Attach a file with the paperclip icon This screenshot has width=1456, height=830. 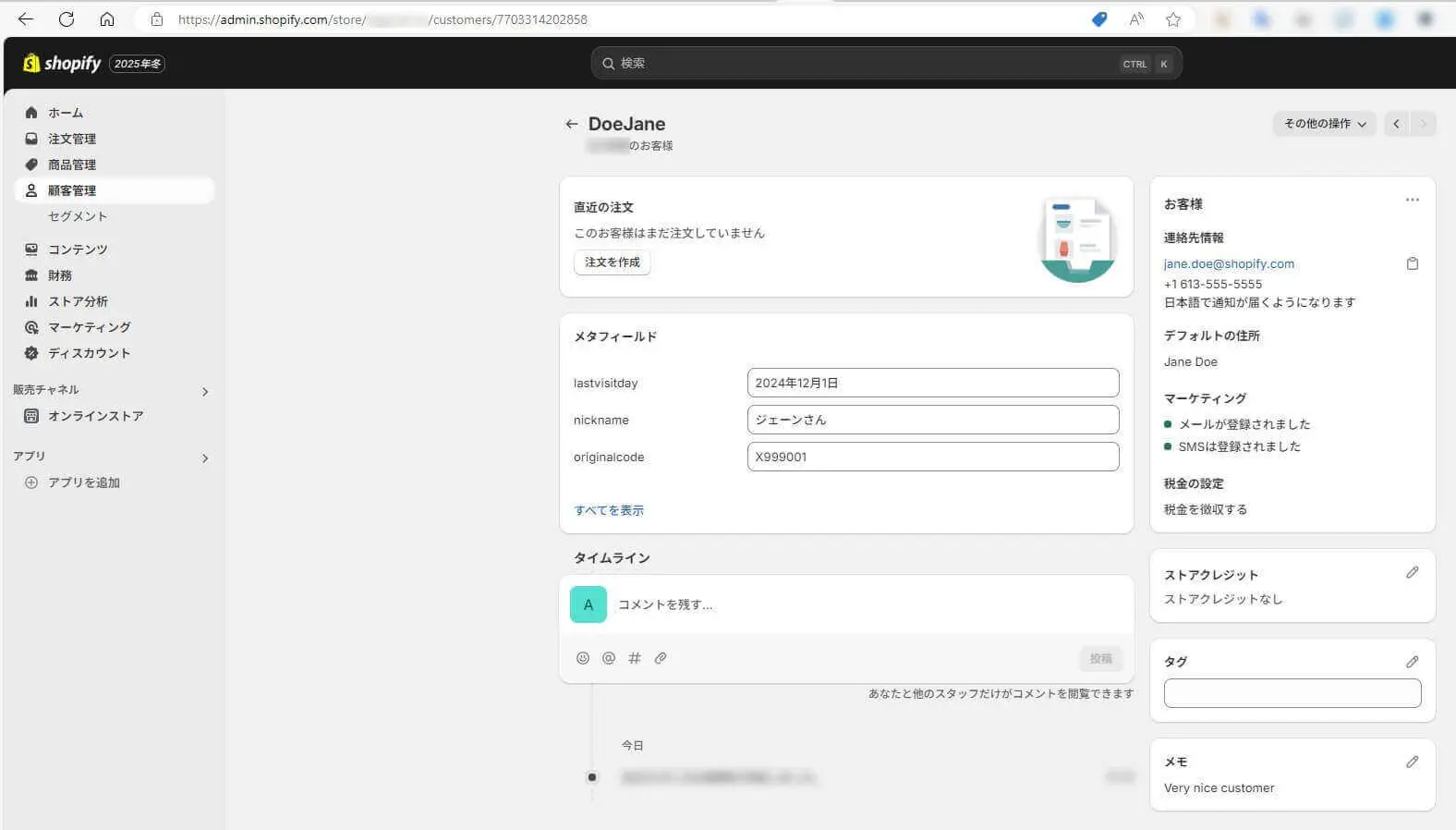[x=661, y=658]
